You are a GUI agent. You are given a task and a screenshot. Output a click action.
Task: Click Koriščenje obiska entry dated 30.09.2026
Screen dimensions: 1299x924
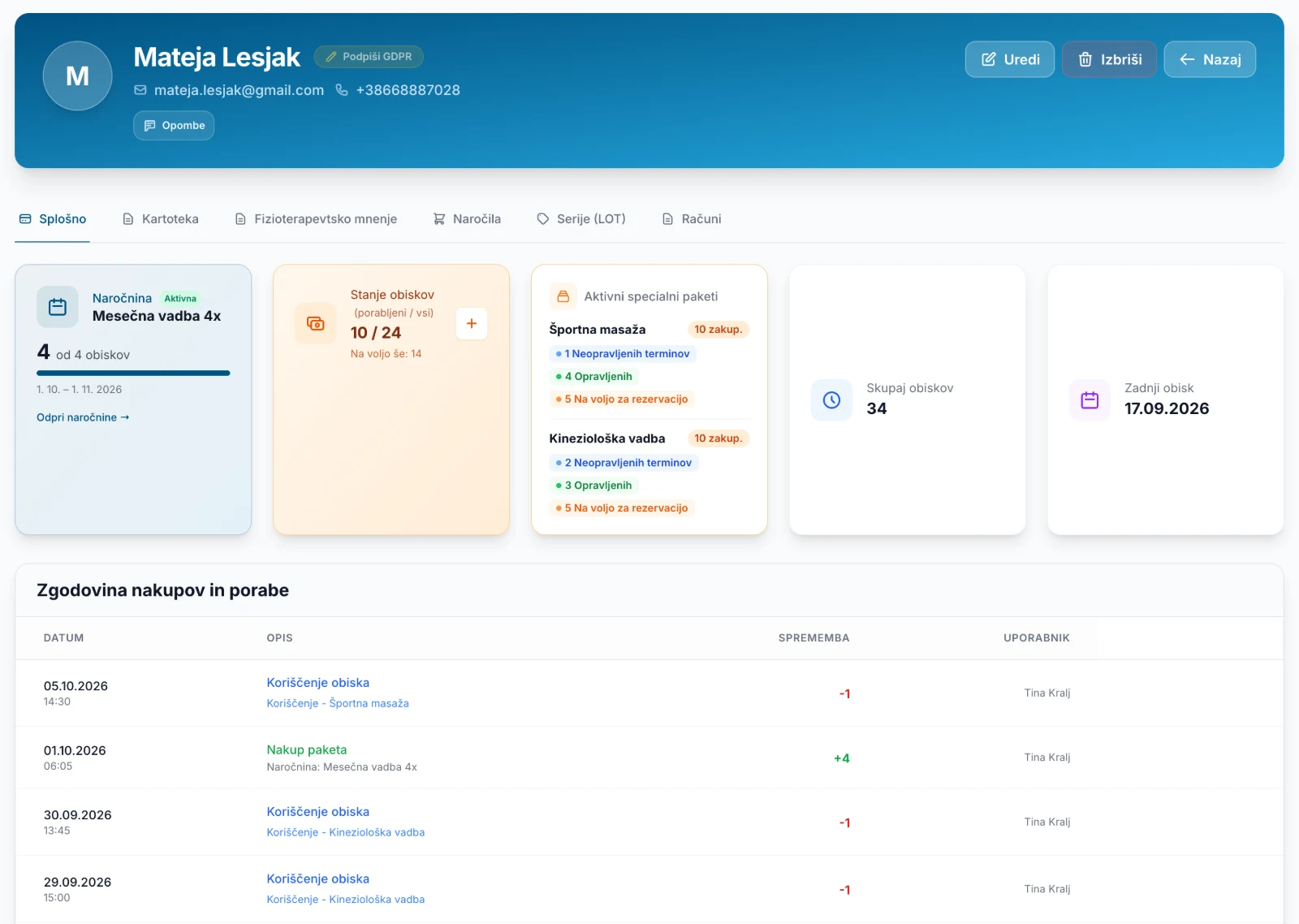coord(318,812)
